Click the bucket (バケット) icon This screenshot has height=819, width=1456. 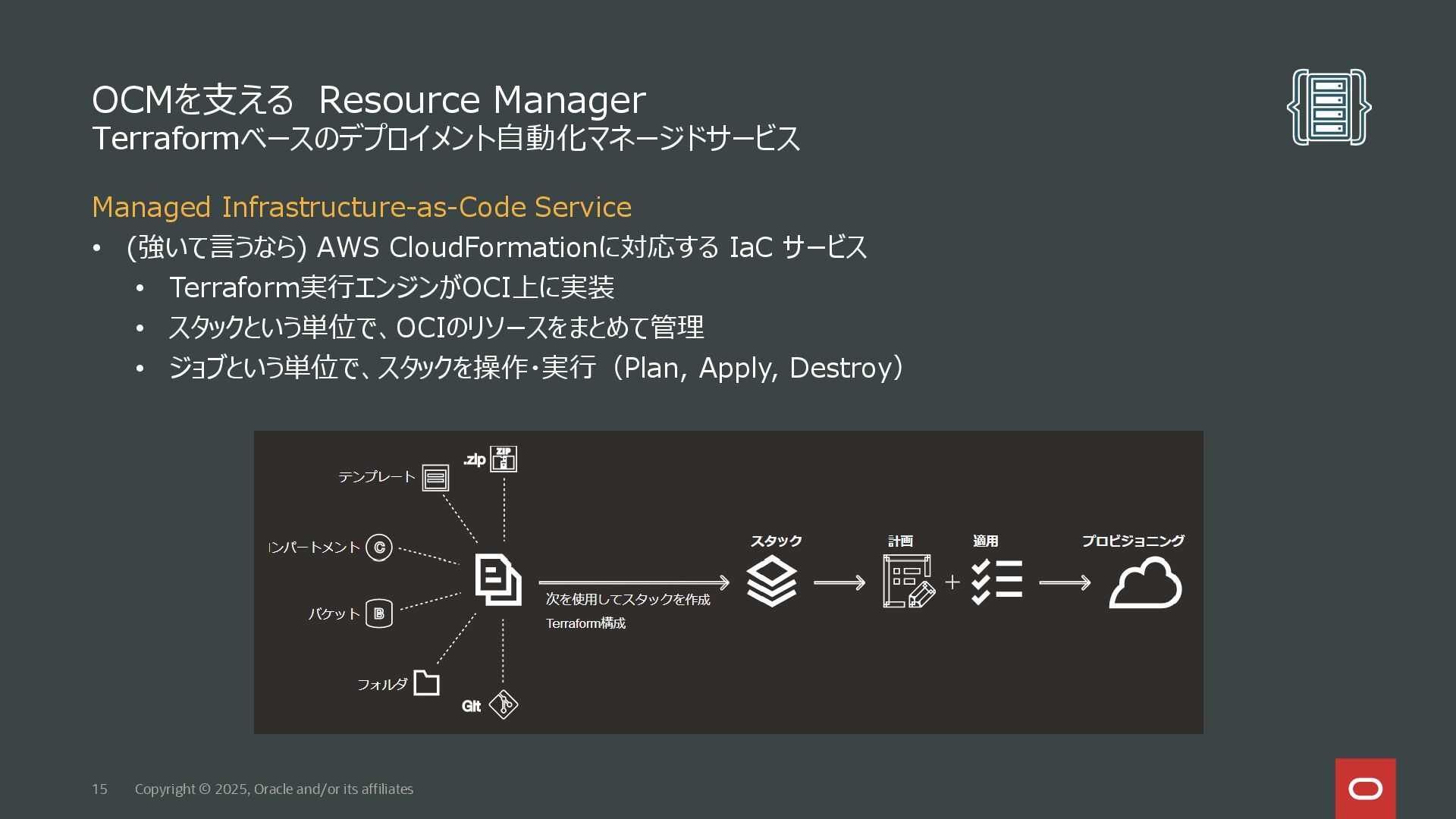379,613
